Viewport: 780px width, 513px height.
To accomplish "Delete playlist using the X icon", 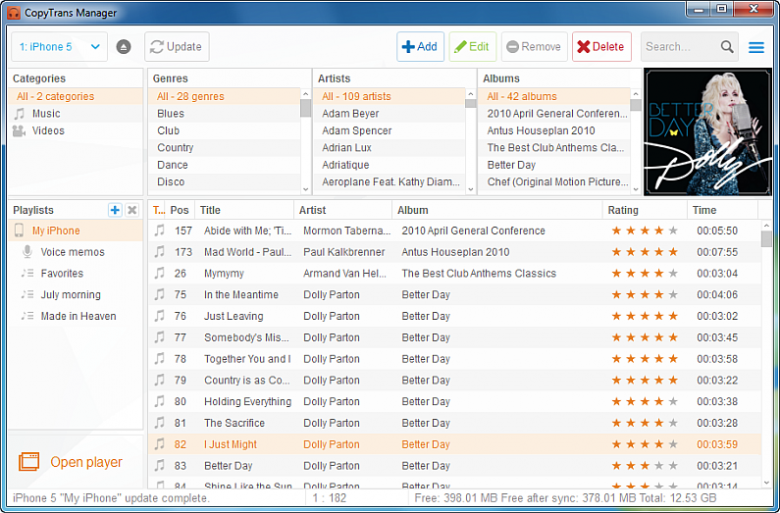I will (132, 210).
